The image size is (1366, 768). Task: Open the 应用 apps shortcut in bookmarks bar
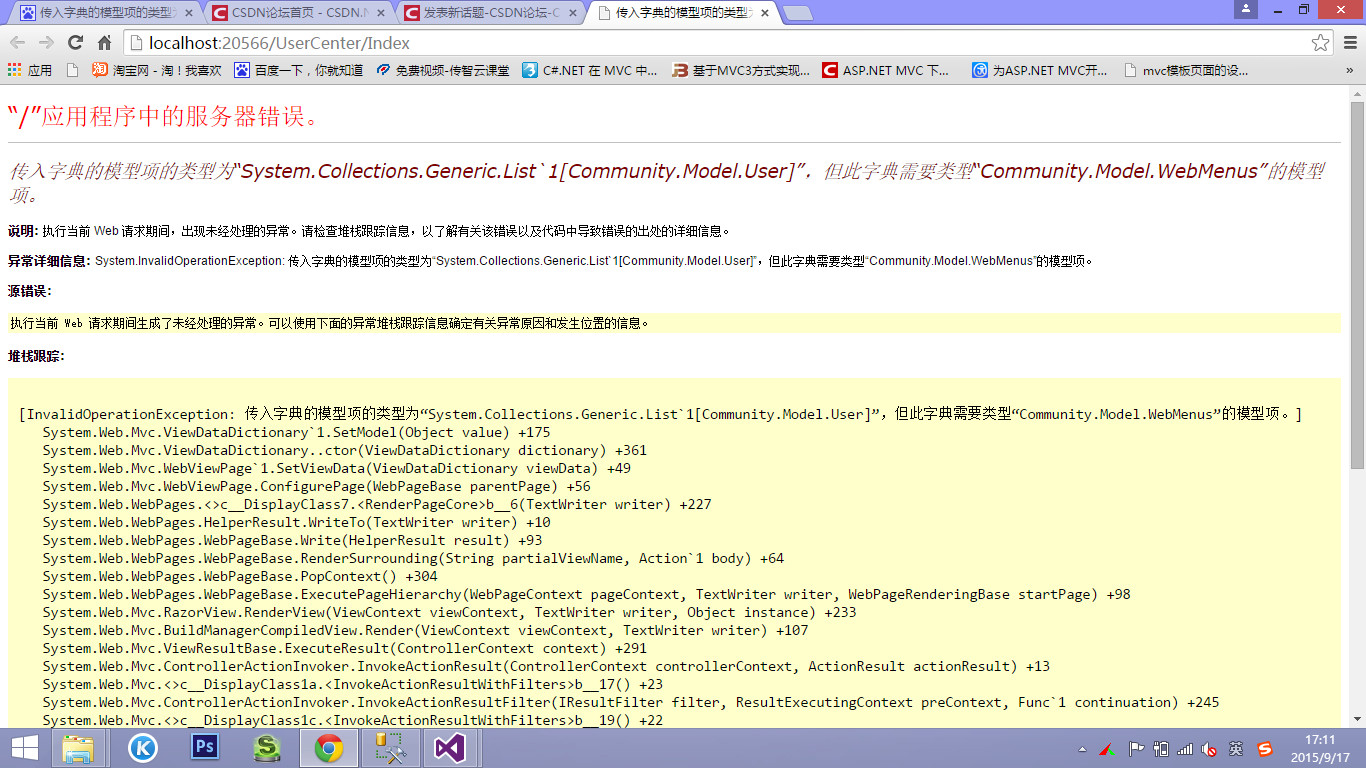(30, 70)
